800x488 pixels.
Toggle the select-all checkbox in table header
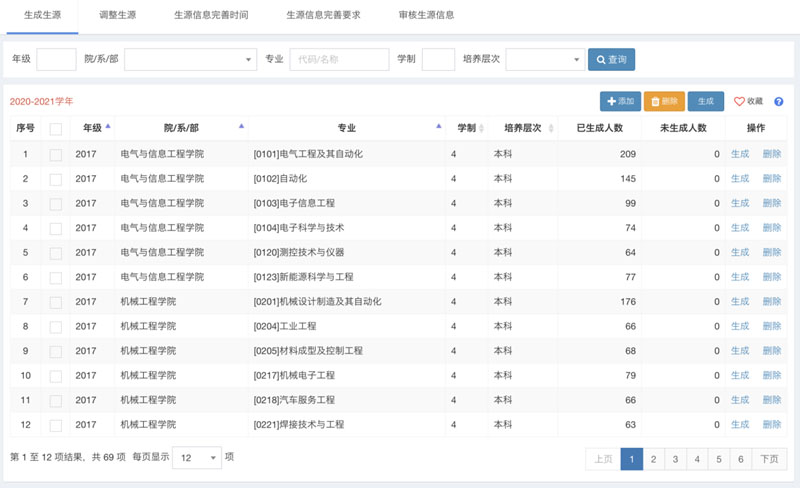pyautogui.click(x=56, y=129)
